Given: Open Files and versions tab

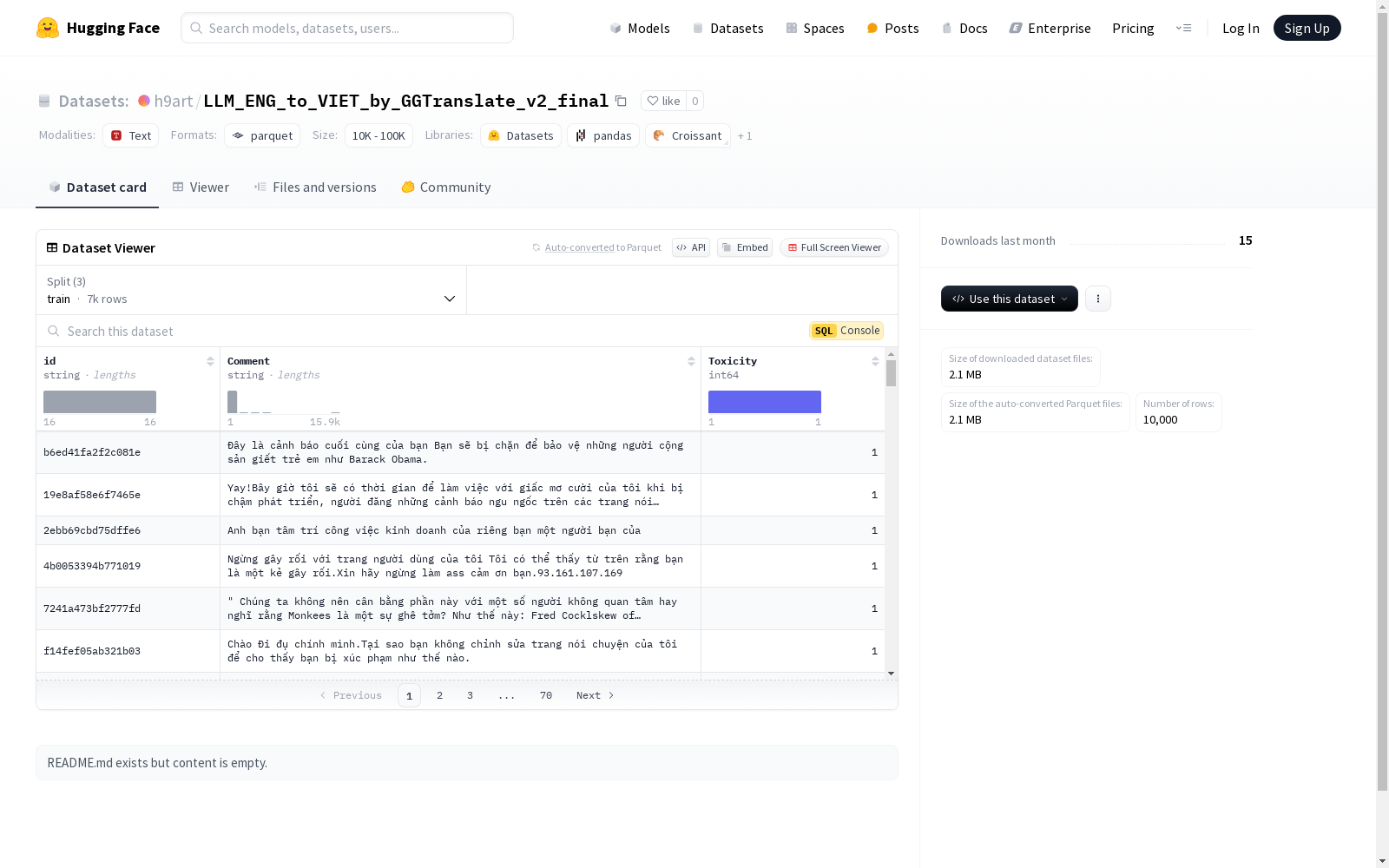Looking at the screenshot, I should [315, 187].
